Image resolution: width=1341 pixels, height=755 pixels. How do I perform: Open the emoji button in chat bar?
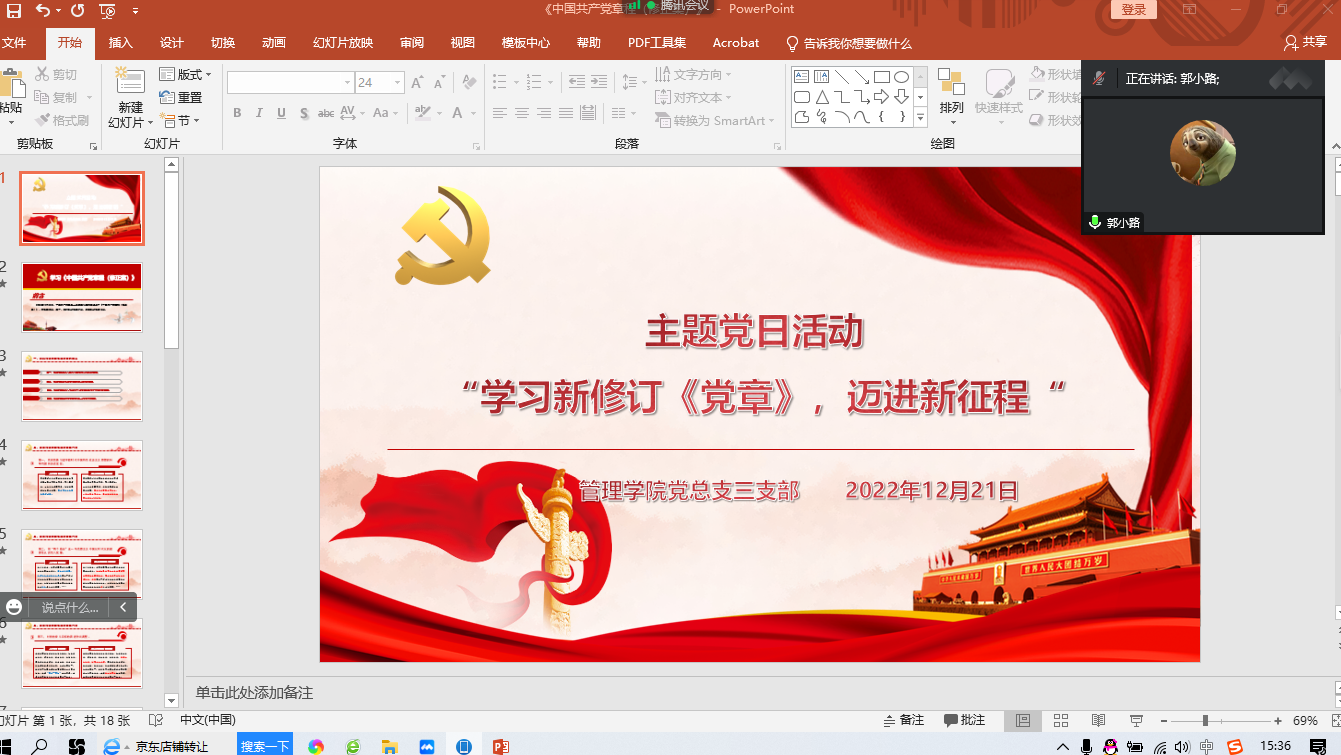[14, 607]
